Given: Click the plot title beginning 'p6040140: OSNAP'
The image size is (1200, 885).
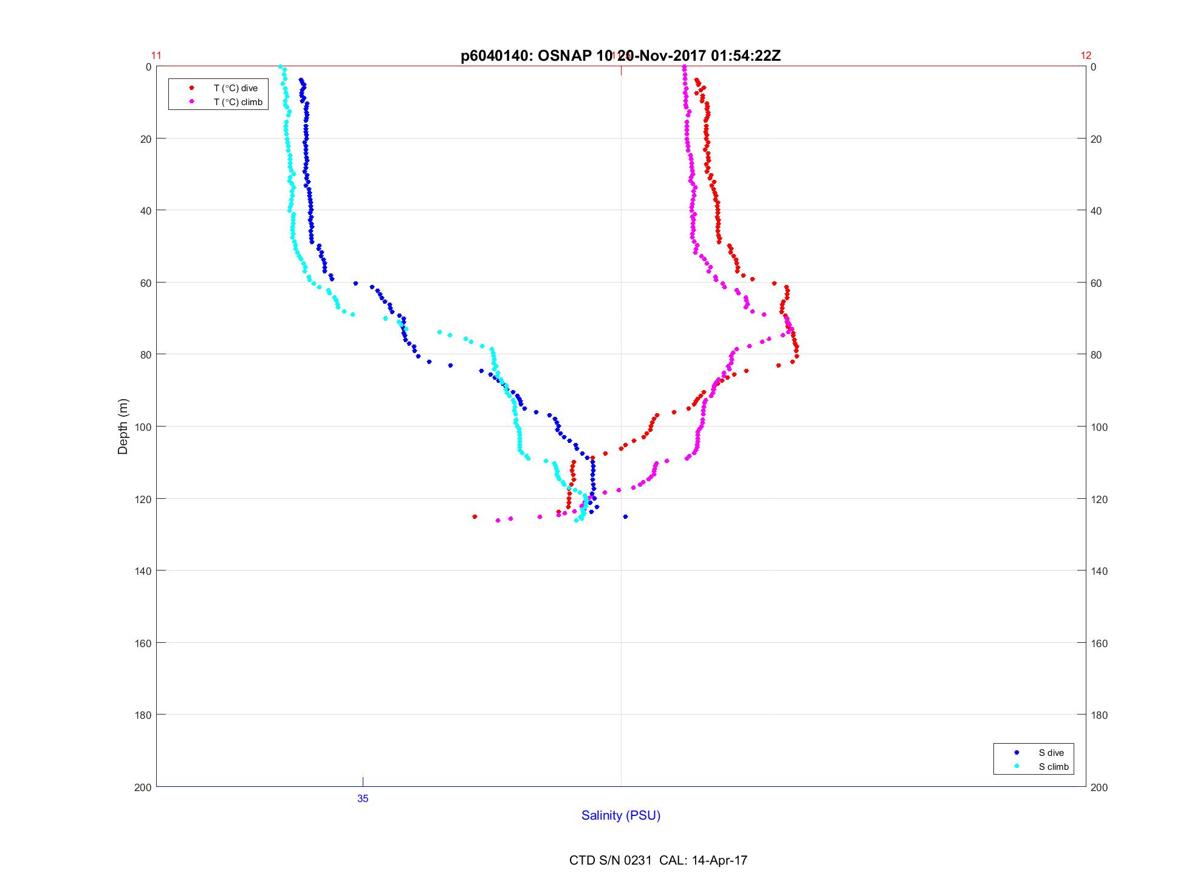Looking at the screenshot, I should click(620, 56).
